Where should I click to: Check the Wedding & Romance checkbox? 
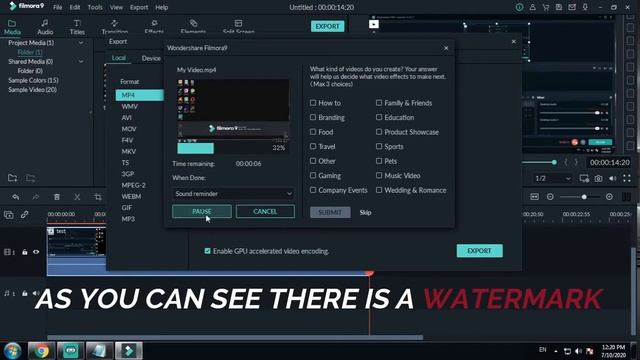click(x=379, y=190)
